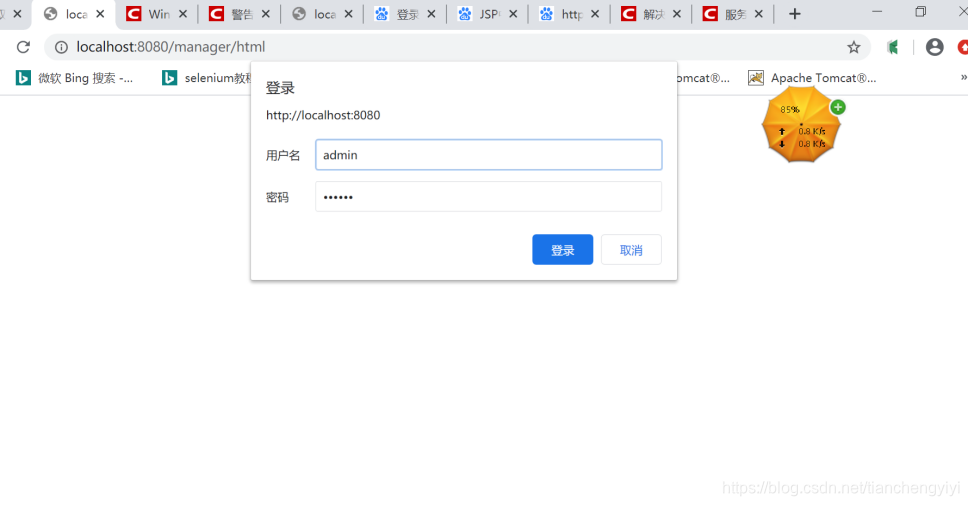The width and height of the screenshot is (969, 506).
Task: Click the red extension icon at toolbar edge
Action: pyautogui.click(x=963, y=47)
